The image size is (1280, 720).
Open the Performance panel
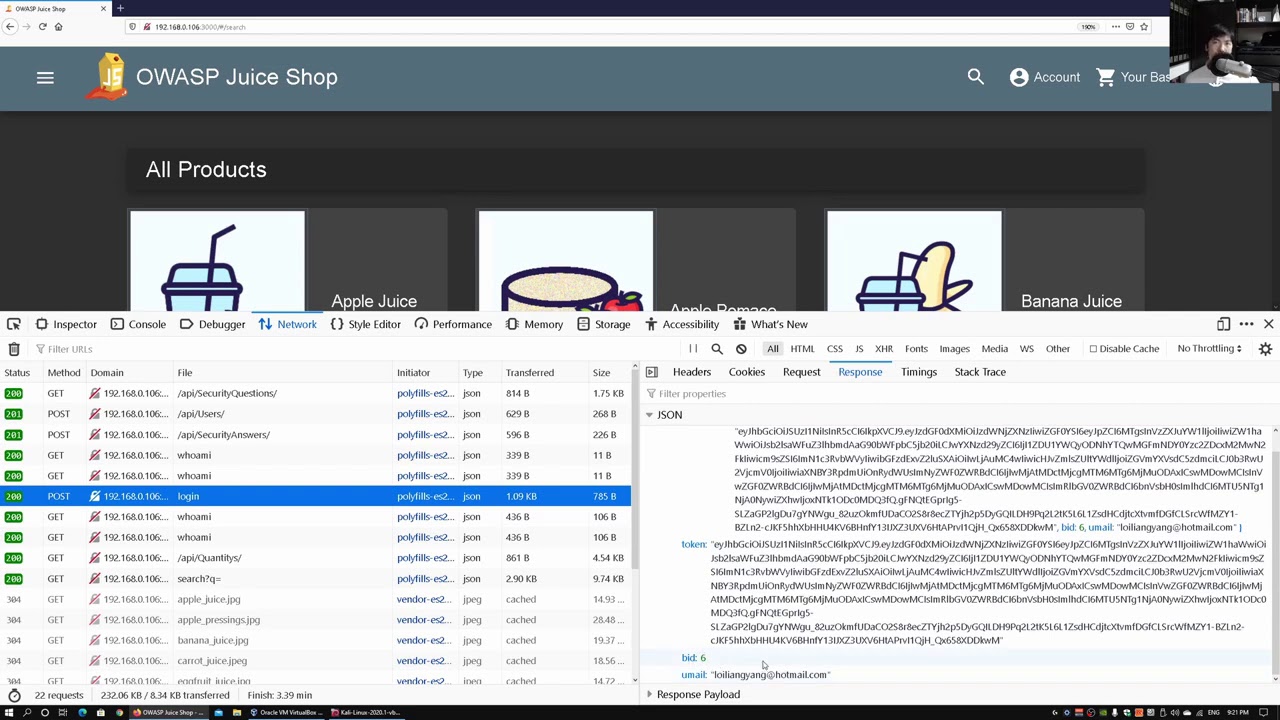tap(453, 324)
